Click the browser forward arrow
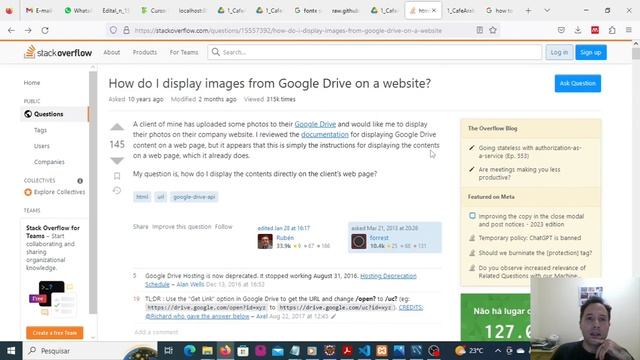This screenshot has height=360, width=640. [28, 30]
